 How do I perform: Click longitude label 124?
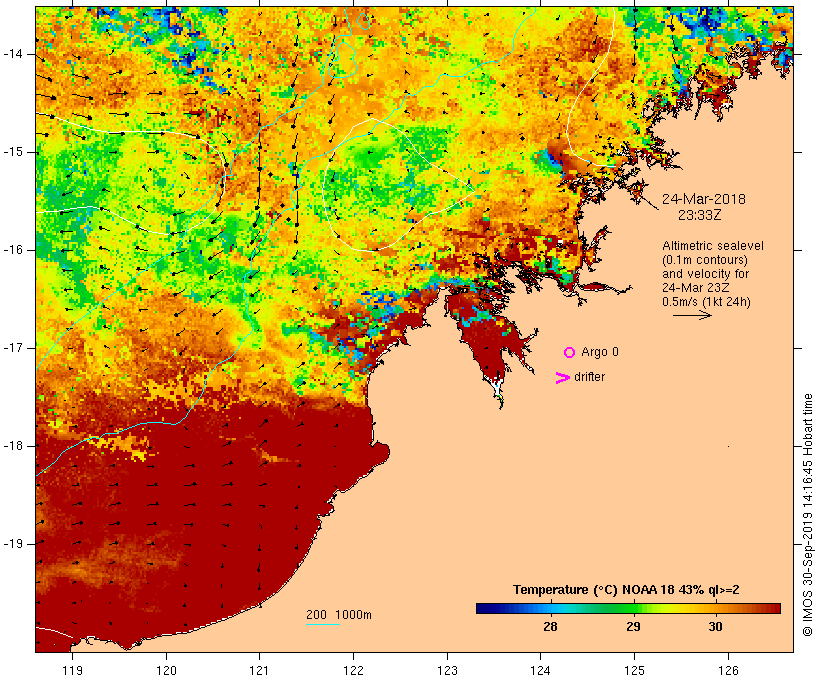click(x=541, y=671)
